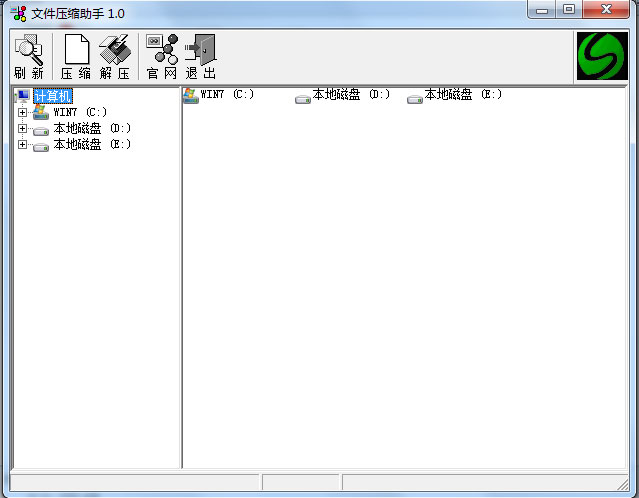The height and width of the screenshot is (498, 639).
Task: Expand the 本地磁盘 (E:) tree node
Action: (x=22, y=144)
